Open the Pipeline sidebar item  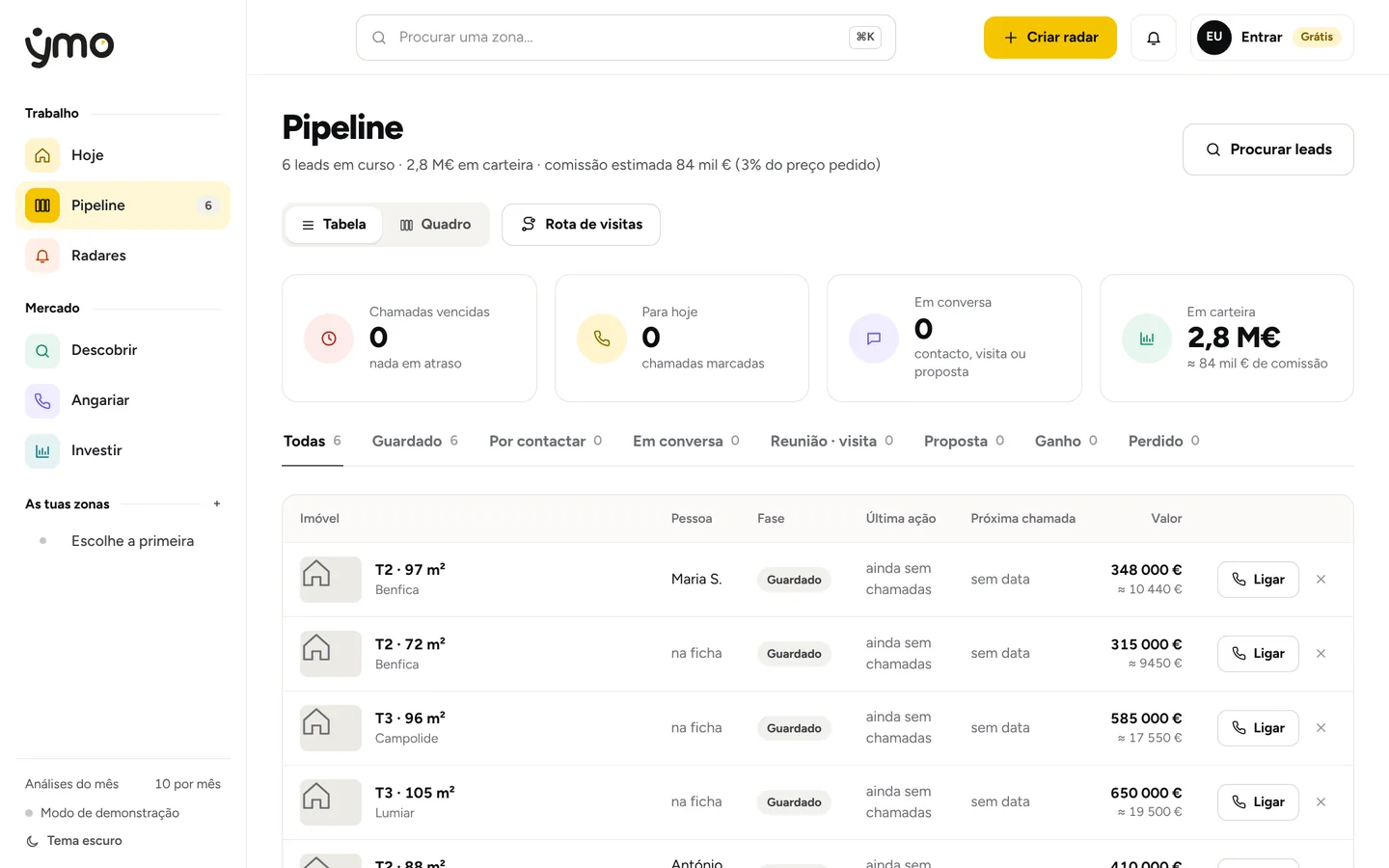pyautogui.click(x=123, y=205)
